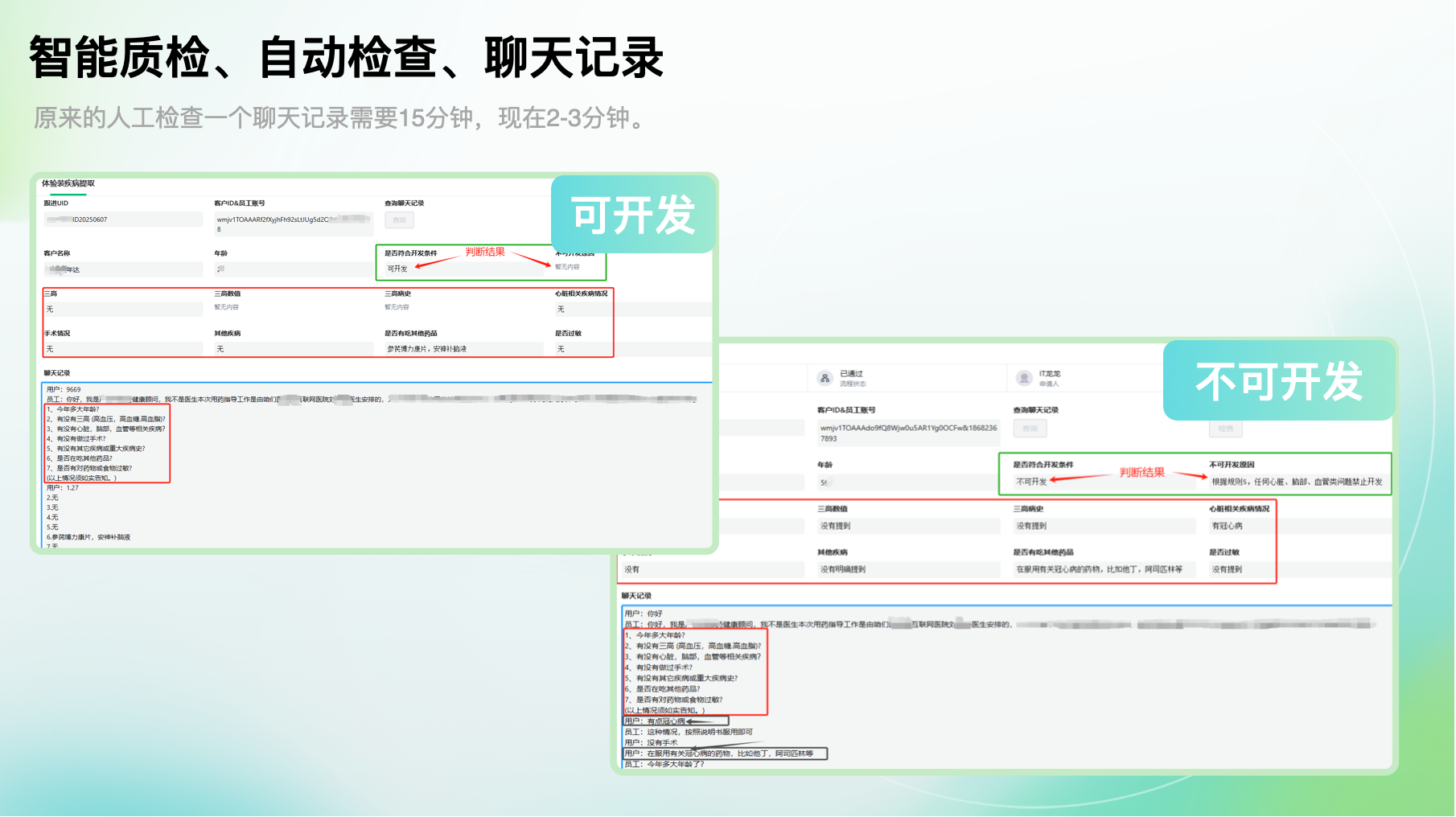
Task: Click 查询 button in the 可开发 screenshot
Action: [399, 220]
